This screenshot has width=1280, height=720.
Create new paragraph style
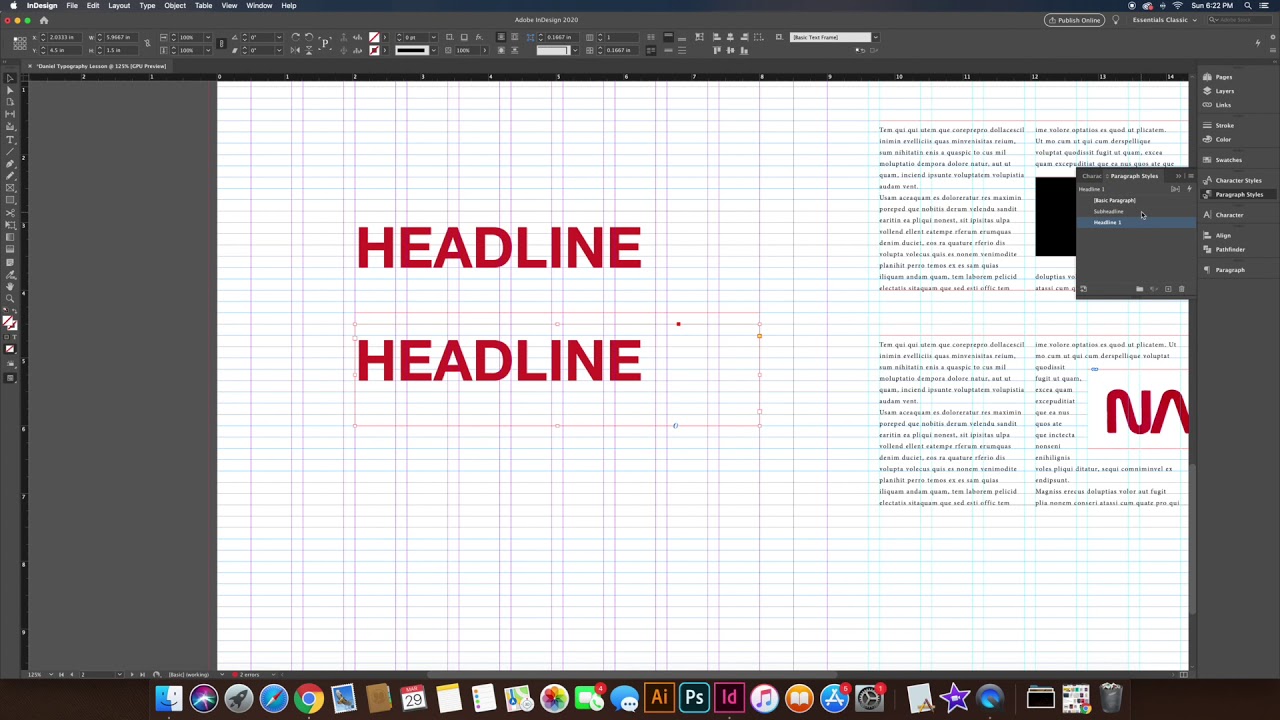tap(1168, 289)
